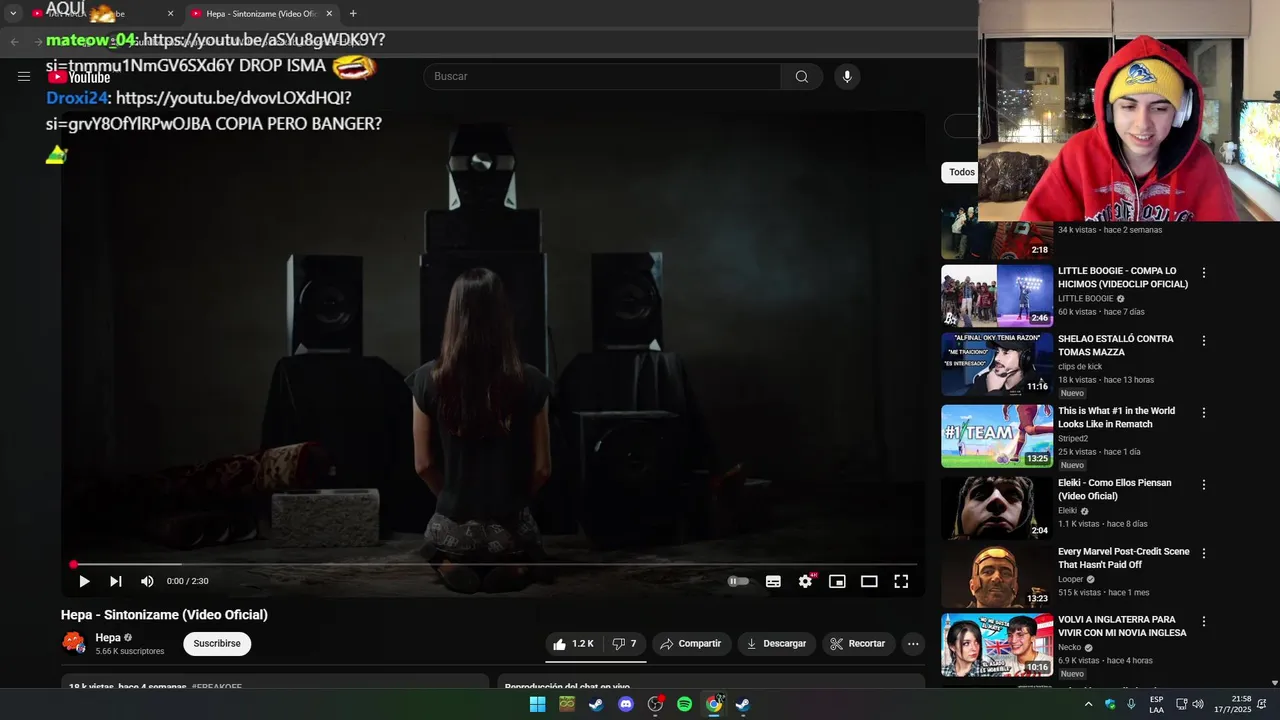Open options for Marvel Looper video
This screenshot has height=720, width=1280.
1204,553
